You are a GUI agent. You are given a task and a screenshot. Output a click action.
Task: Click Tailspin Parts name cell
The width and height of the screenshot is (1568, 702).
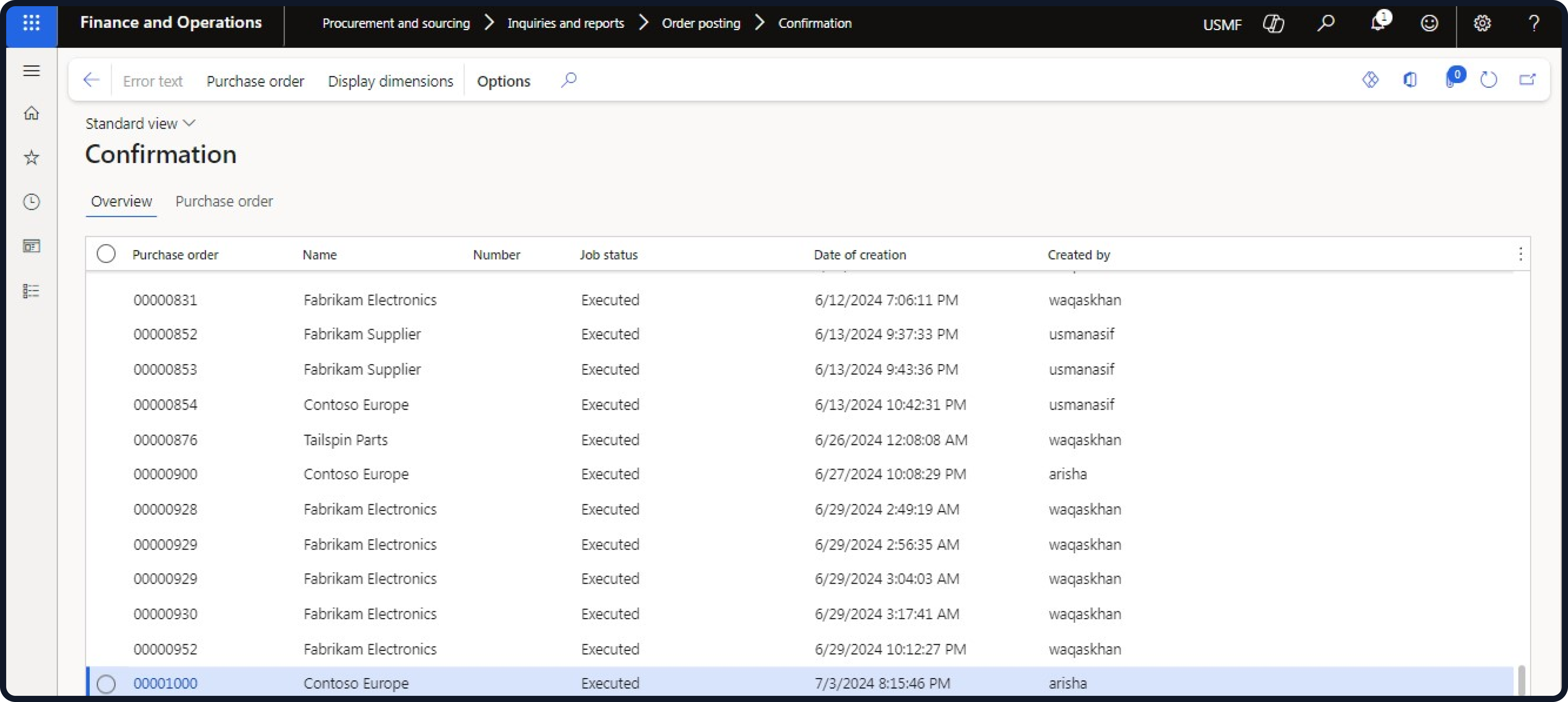(x=345, y=440)
